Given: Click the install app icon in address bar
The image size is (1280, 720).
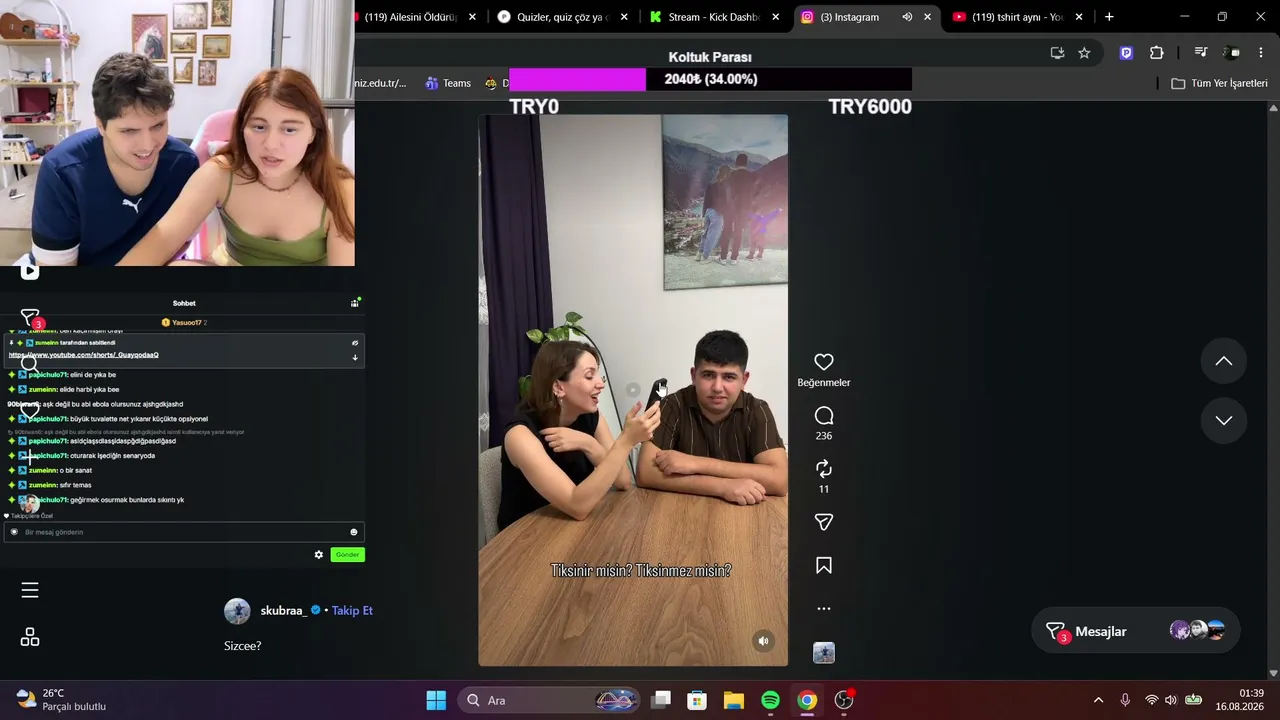Looking at the screenshot, I should click(1057, 53).
